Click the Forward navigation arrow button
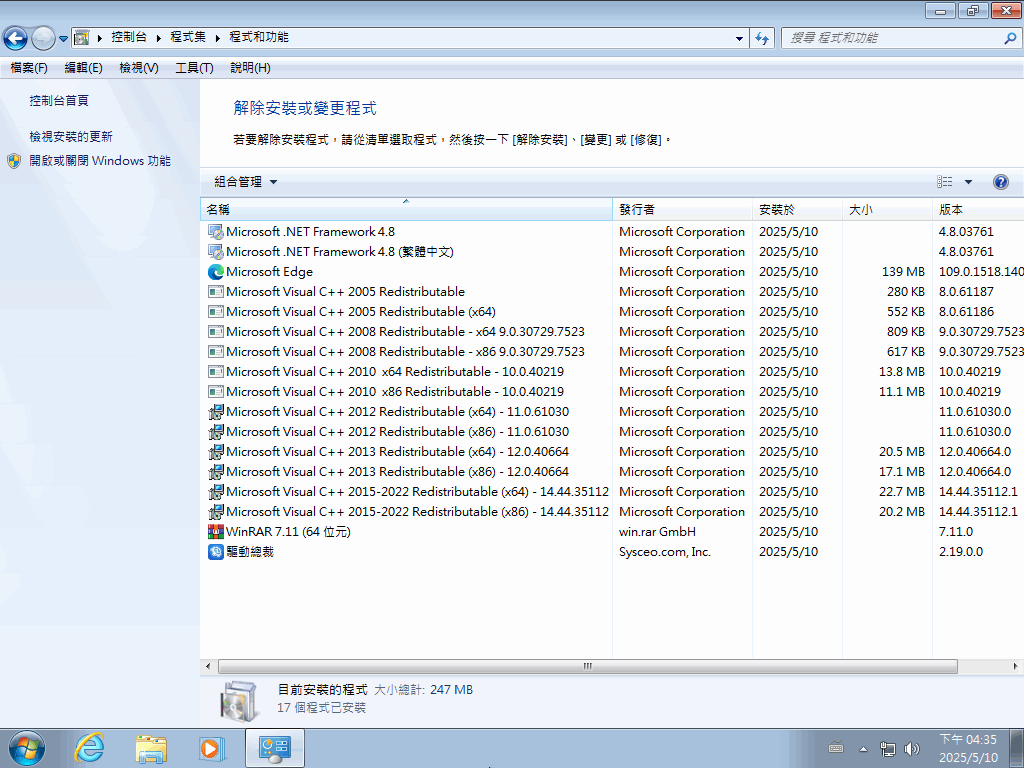Image resolution: width=1024 pixels, height=768 pixels. pyautogui.click(x=43, y=38)
